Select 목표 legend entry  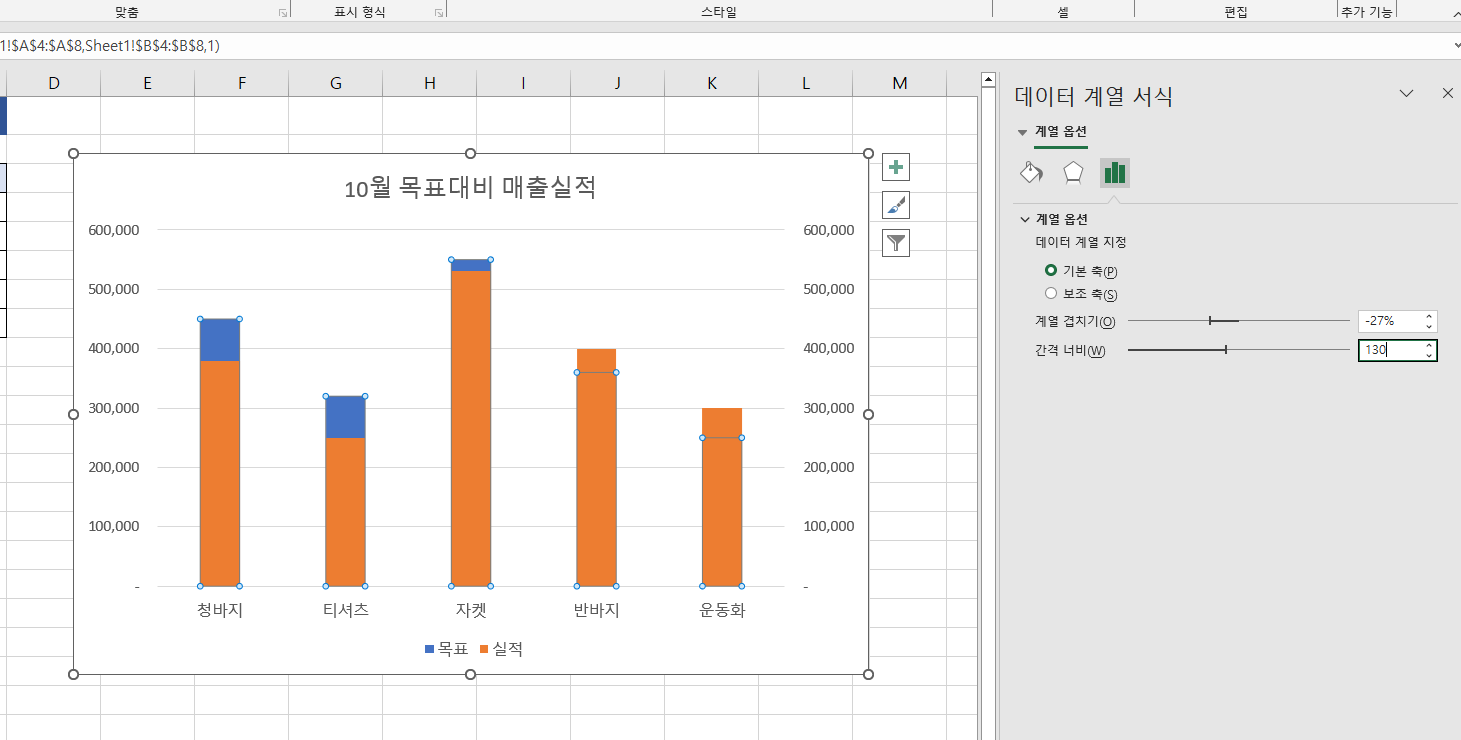click(x=446, y=649)
